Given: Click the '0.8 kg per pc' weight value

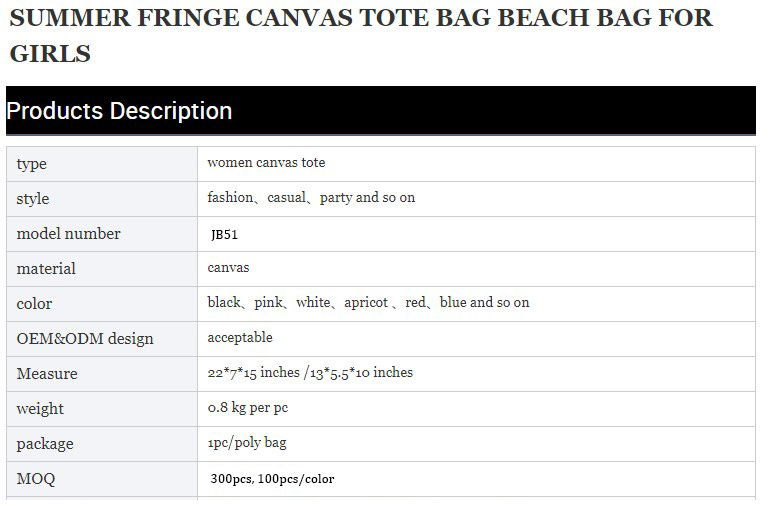Looking at the screenshot, I should pos(248,408).
